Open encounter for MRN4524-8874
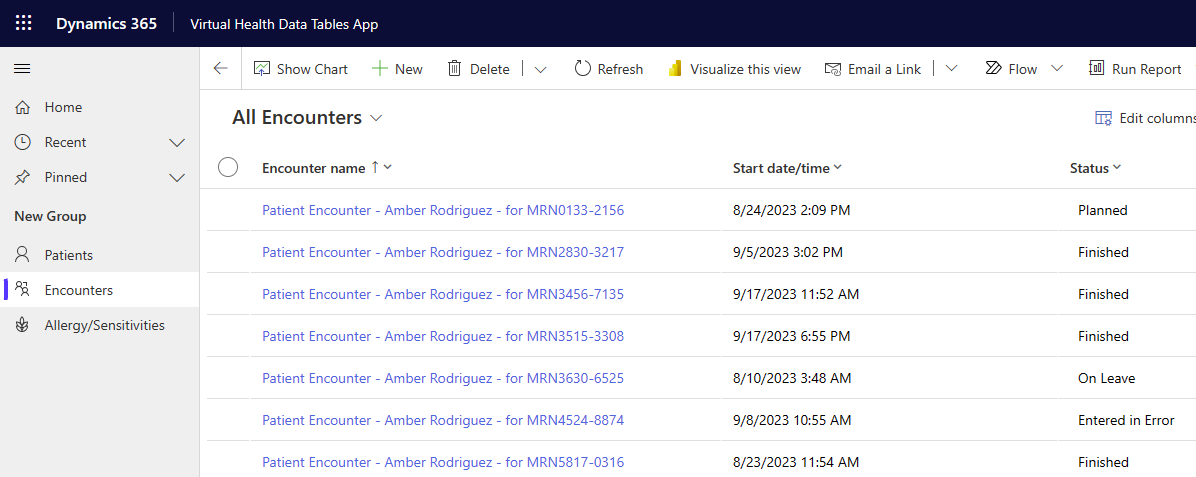This screenshot has height=477, width=1196. click(x=443, y=420)
